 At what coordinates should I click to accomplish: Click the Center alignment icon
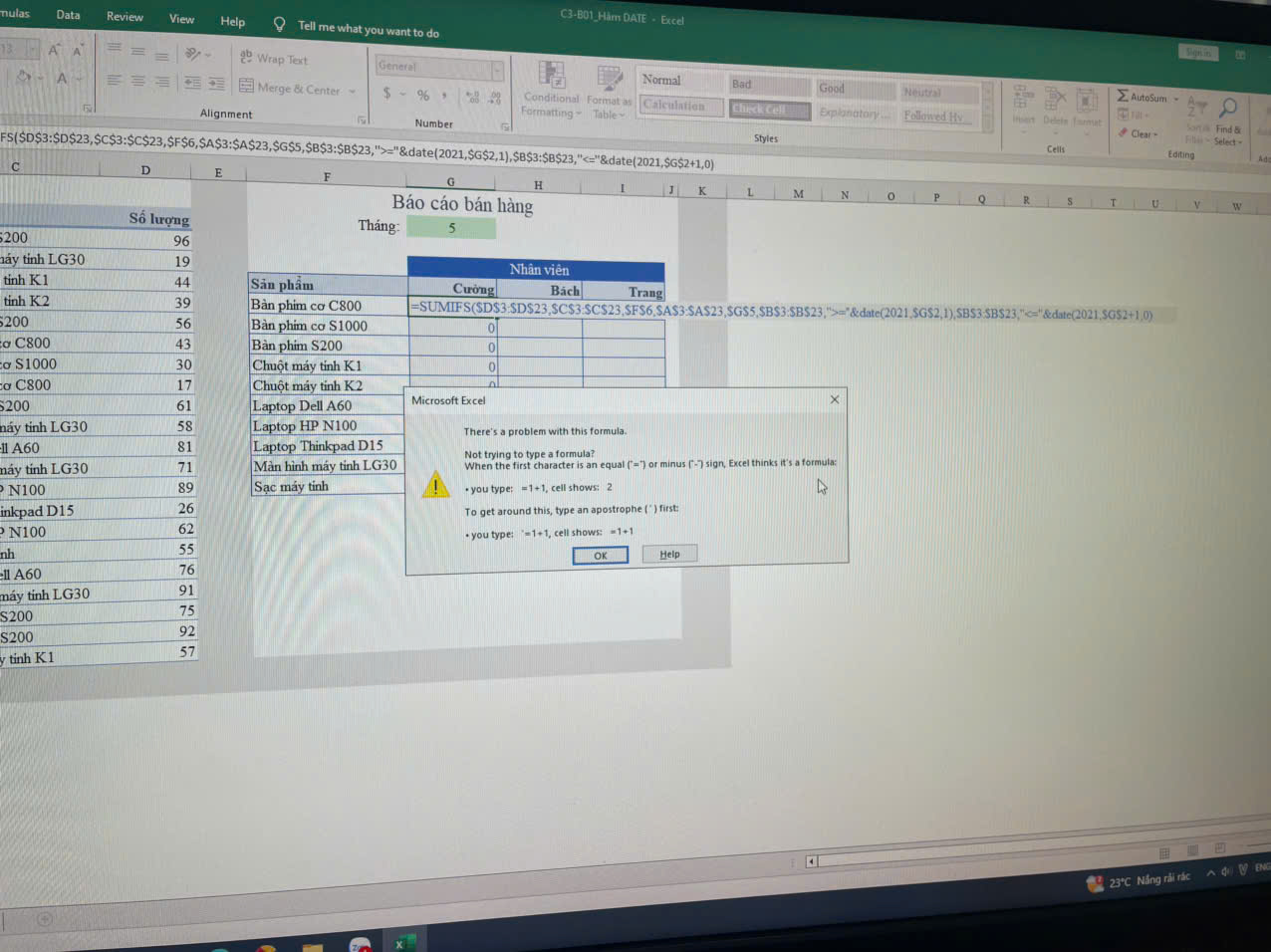[x=137, y=82]
